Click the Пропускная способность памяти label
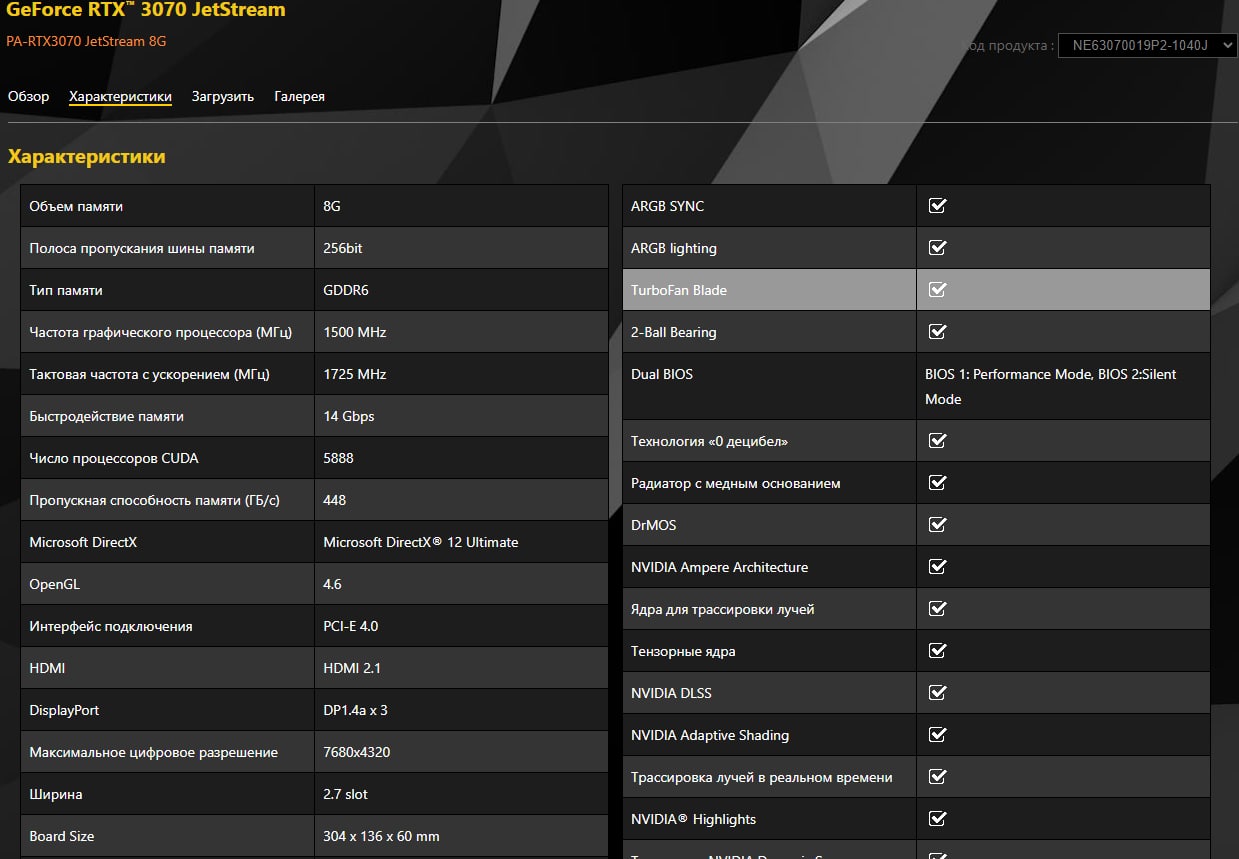 [155, 500]
